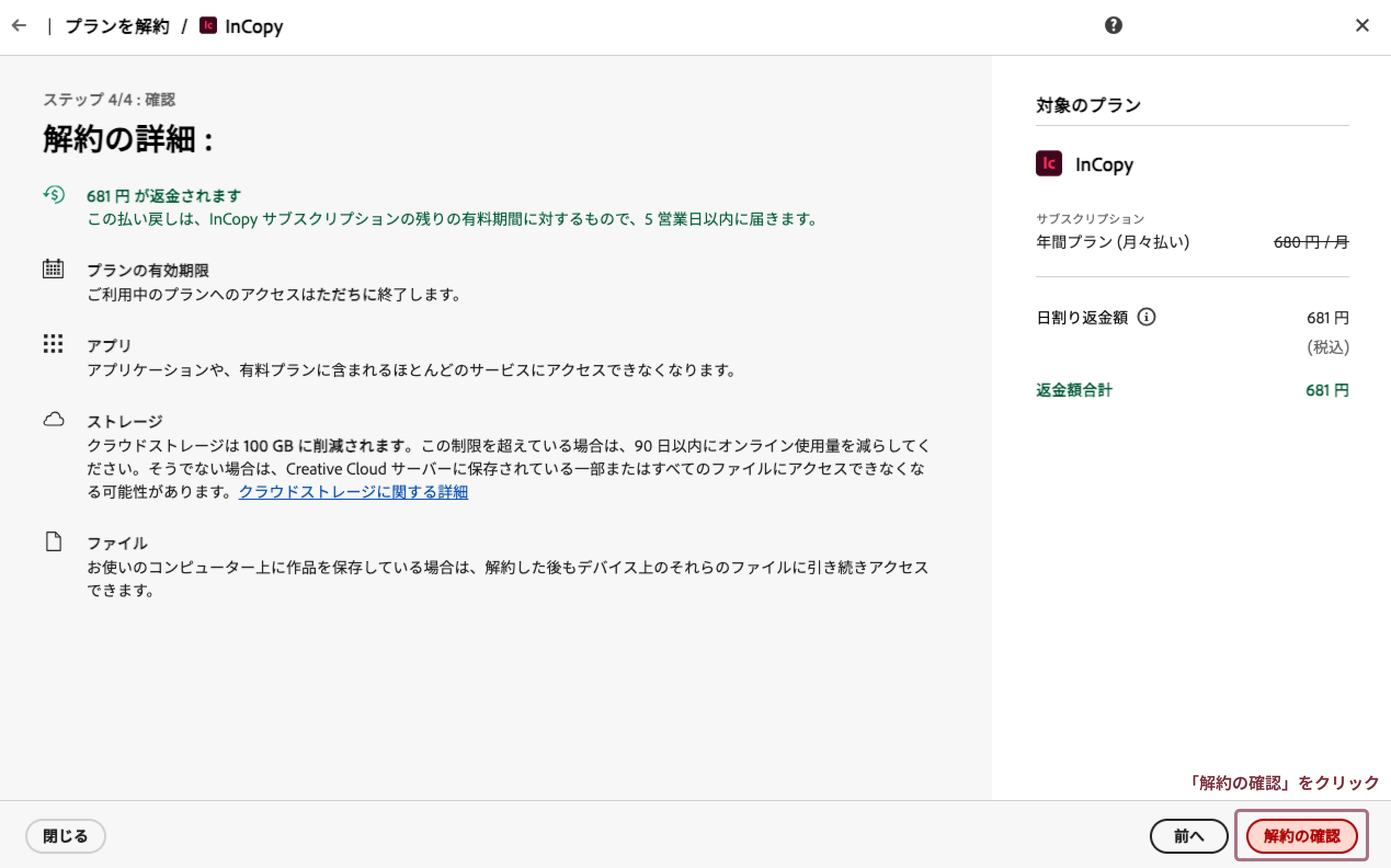Image resolution: width=1391 pixels, height=868 pixels.
Task: Confirm cancellation with 解約の確認 button
Action: pyautogui.click(x=1302, y=836)
